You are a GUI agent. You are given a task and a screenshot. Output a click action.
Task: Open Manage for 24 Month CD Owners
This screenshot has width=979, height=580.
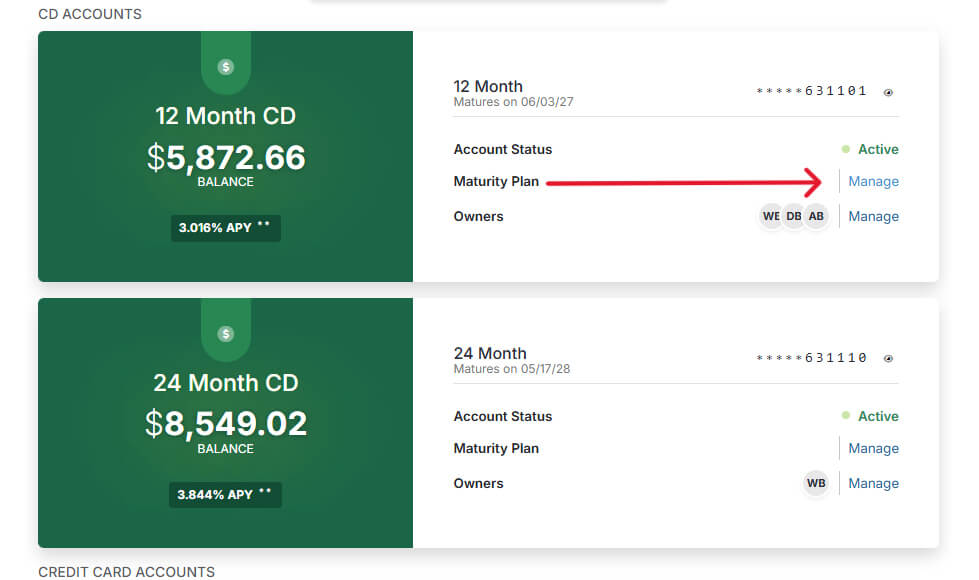pyautogui.click(x=873, y=484)
